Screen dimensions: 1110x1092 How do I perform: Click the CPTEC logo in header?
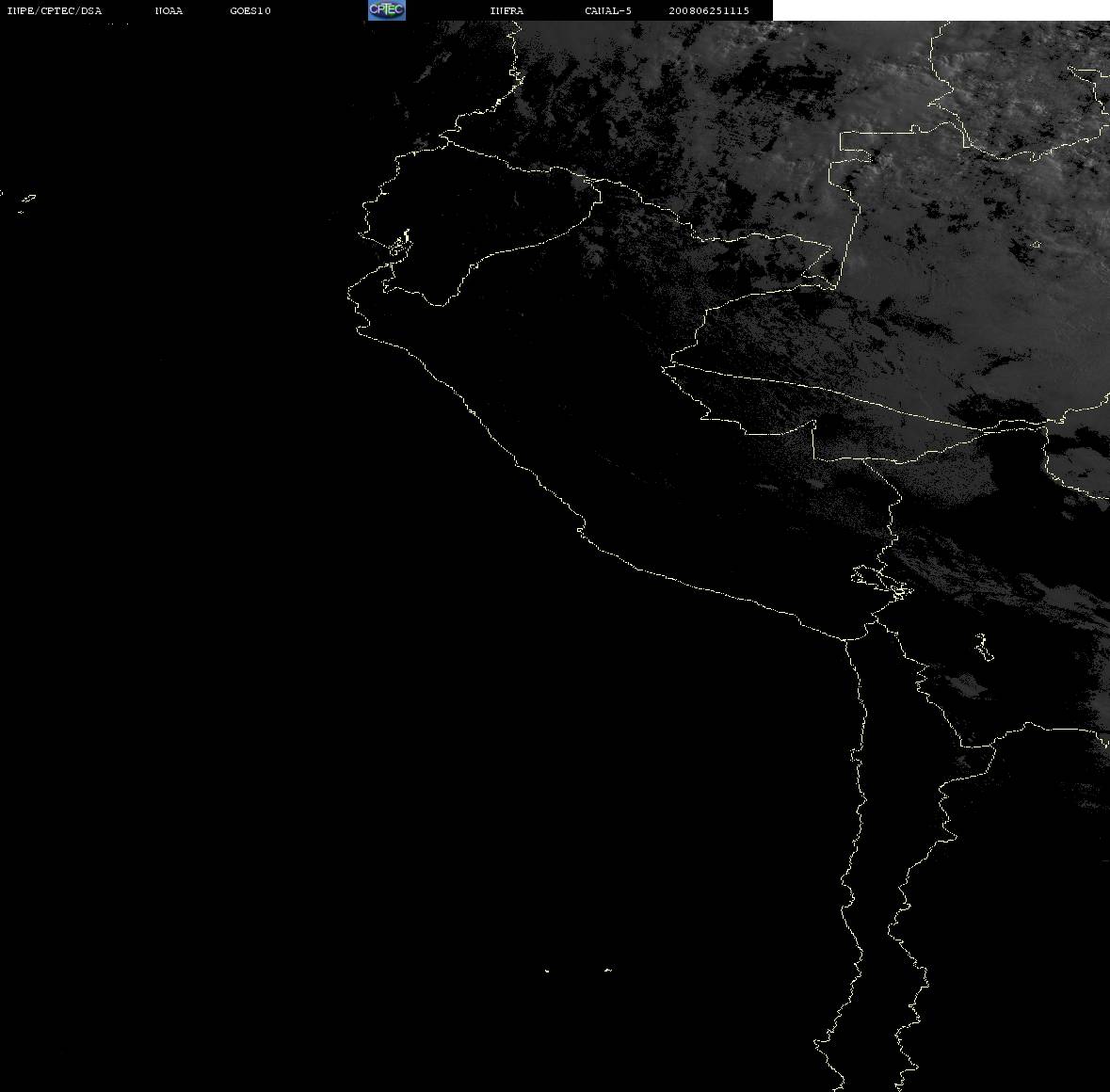tap(387, 10)
